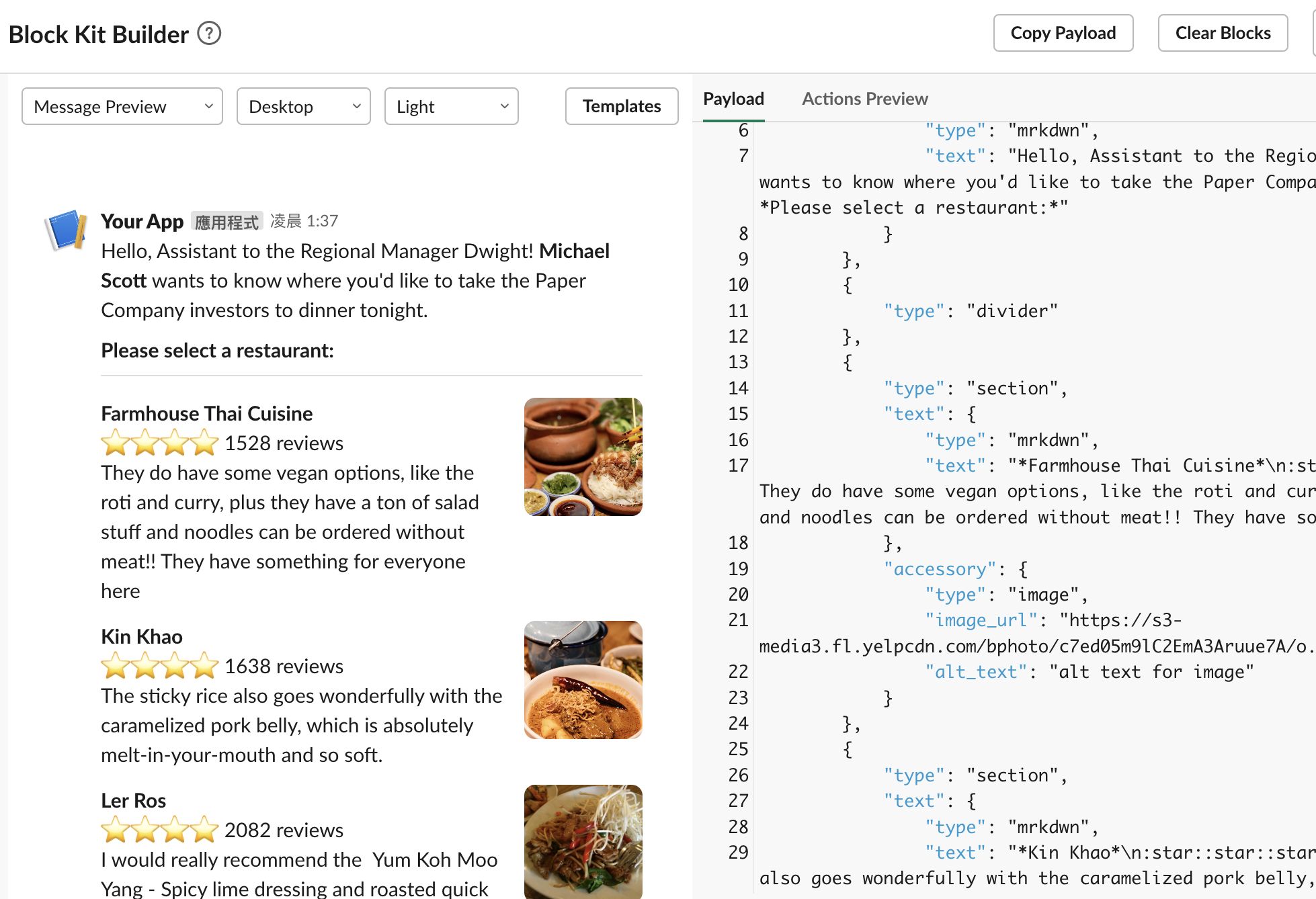Open Kin Khao curry bowl photo

pos(583,680)
